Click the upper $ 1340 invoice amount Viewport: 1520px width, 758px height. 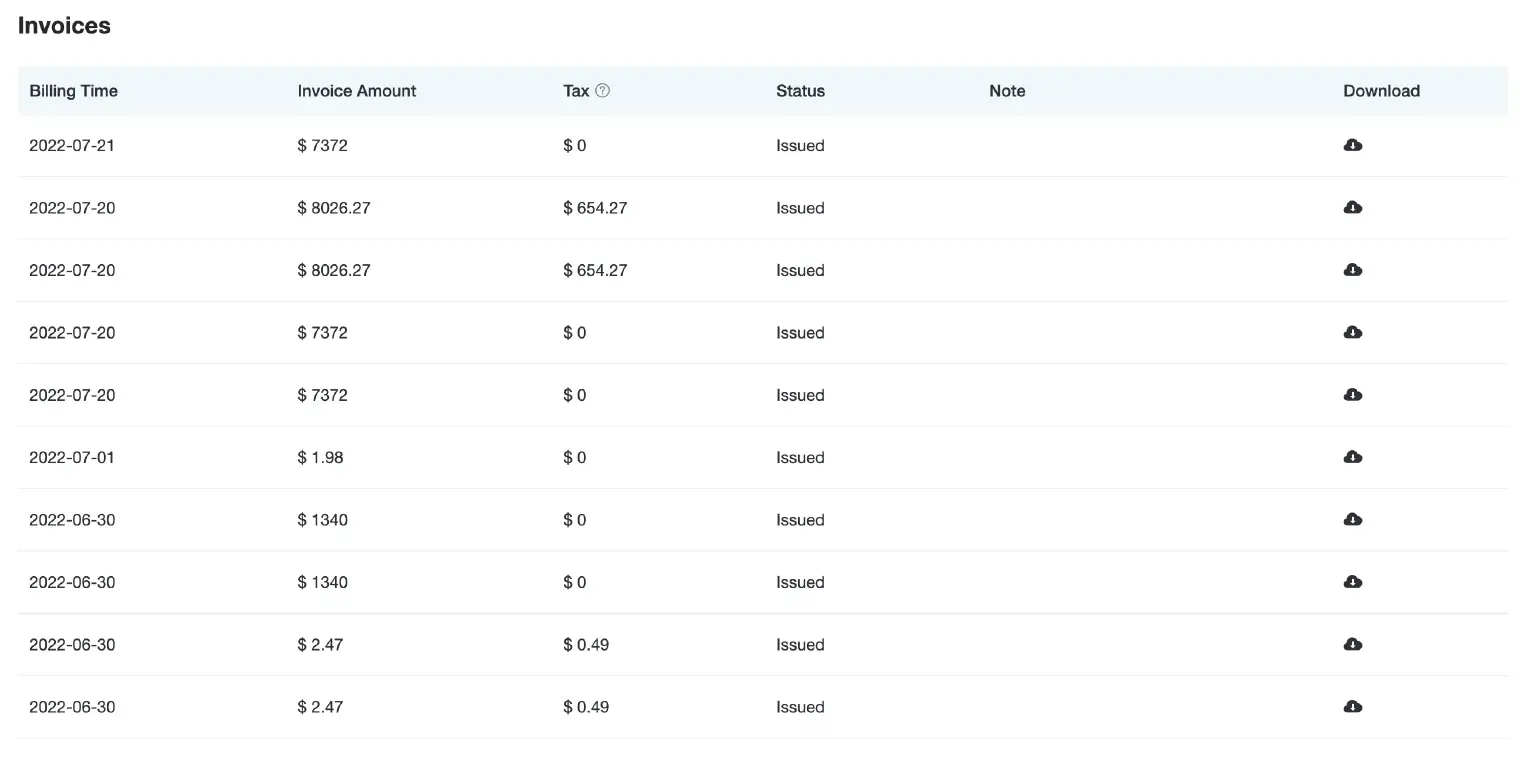(x=322, y=520)
